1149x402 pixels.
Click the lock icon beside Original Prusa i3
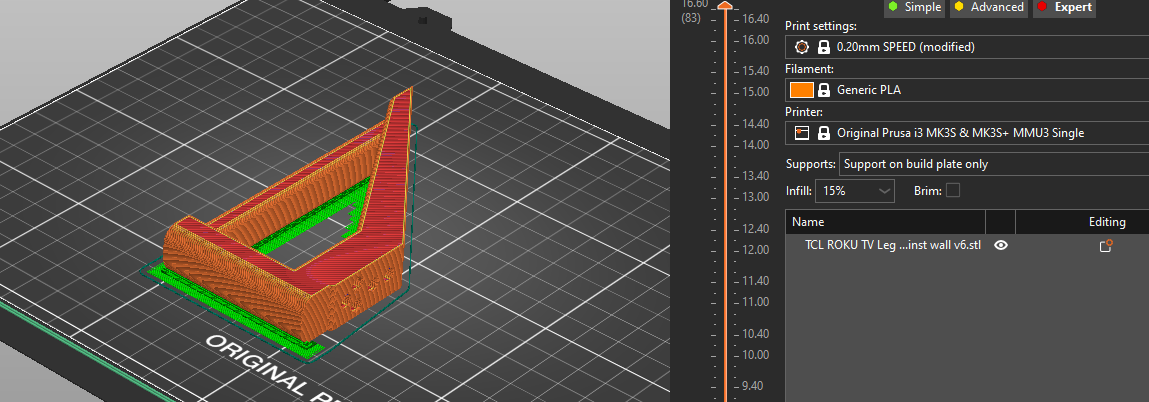tap(824, 133)
